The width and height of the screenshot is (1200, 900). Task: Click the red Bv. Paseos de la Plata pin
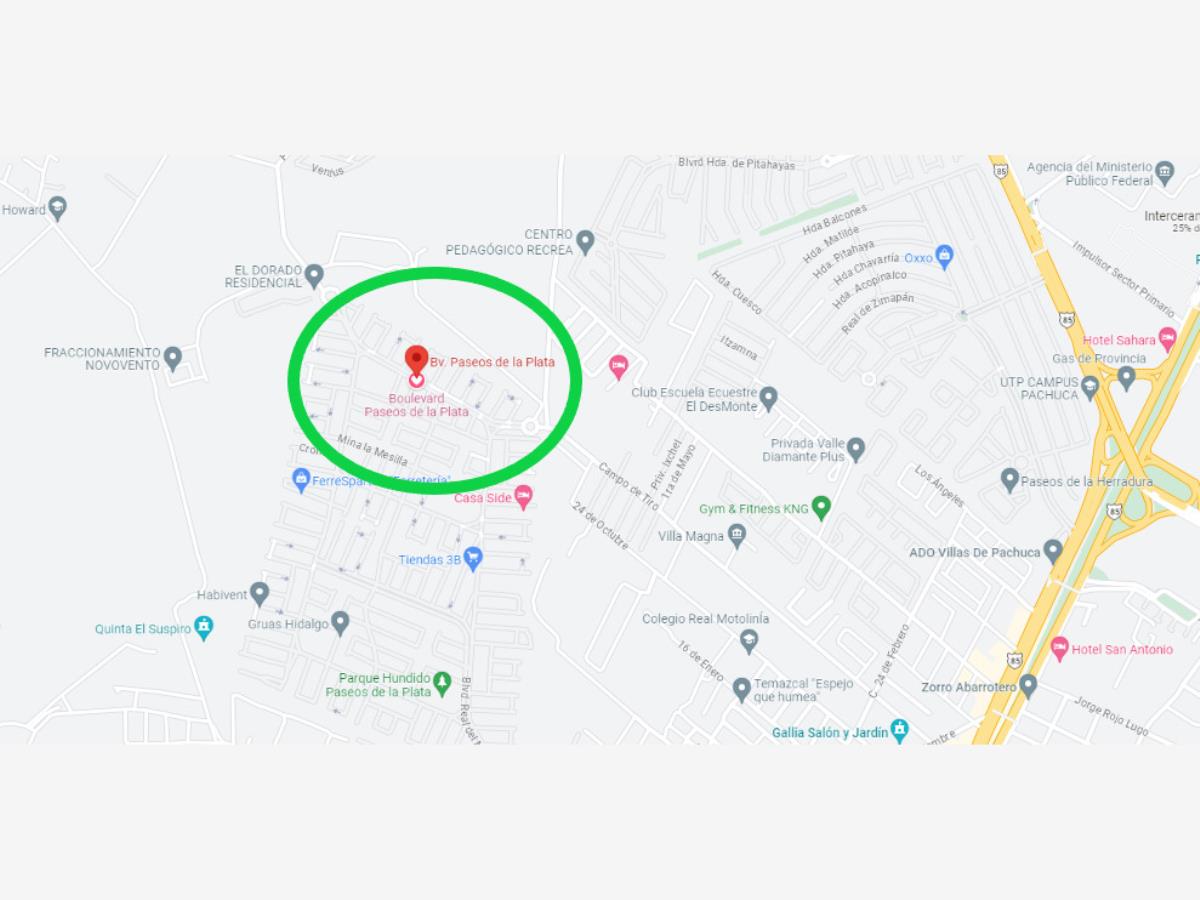click(x=416, y=360)
